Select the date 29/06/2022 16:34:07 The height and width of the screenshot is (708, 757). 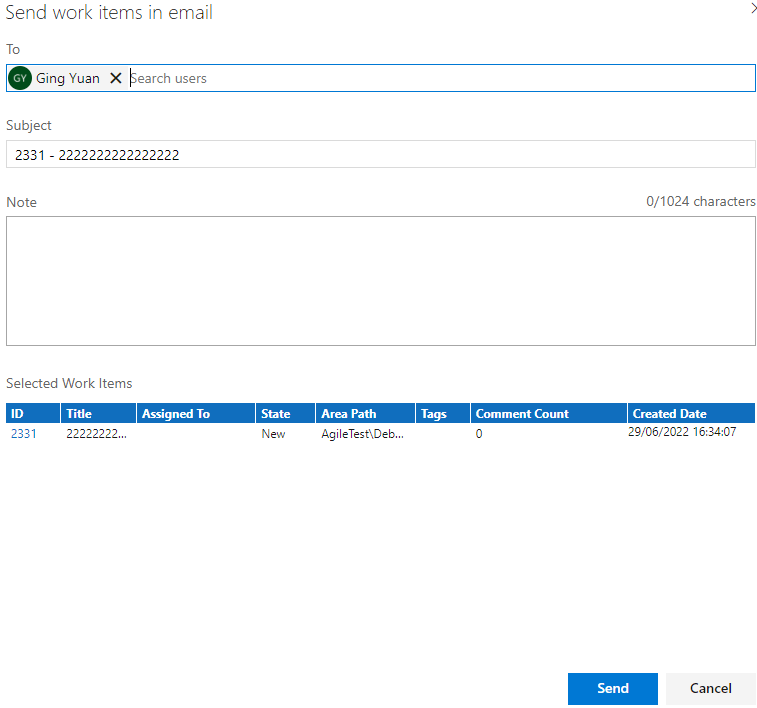click(x=682, y=432)
